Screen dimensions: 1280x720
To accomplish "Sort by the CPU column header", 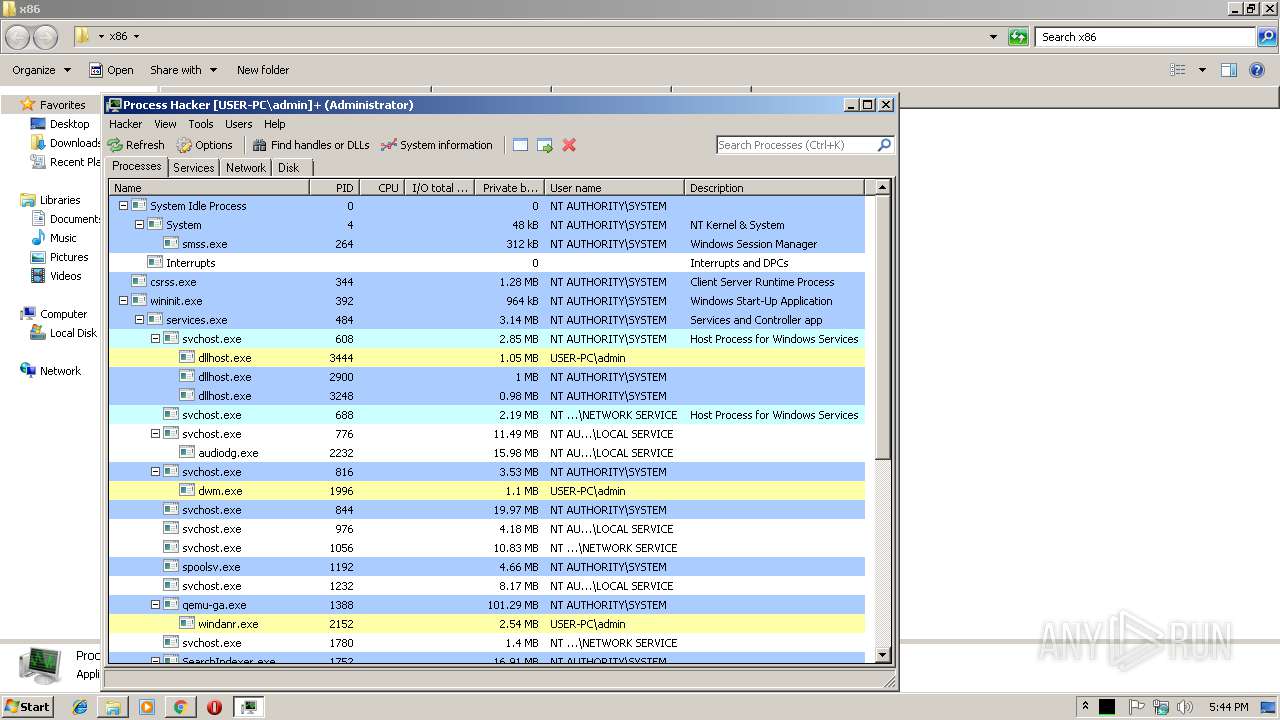I will 382,188.
